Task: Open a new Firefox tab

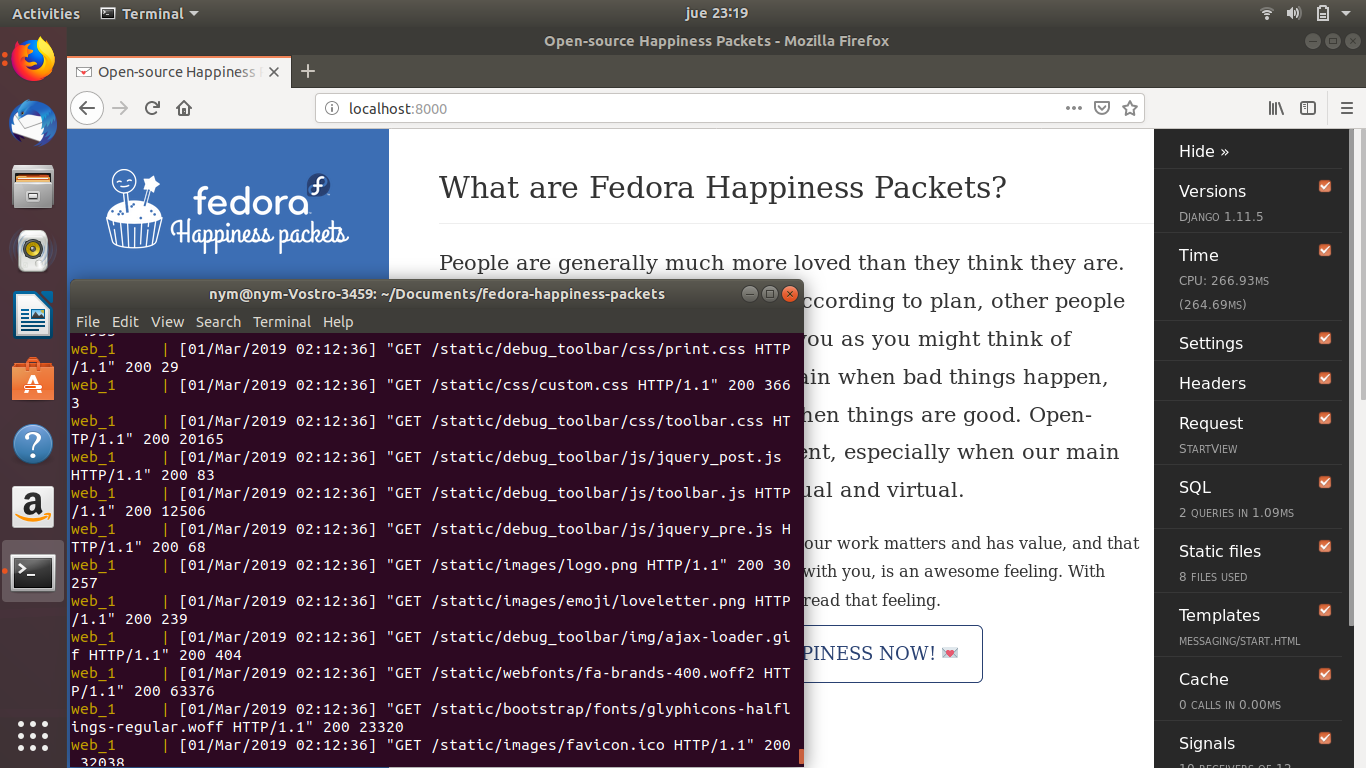Action: 308,71
